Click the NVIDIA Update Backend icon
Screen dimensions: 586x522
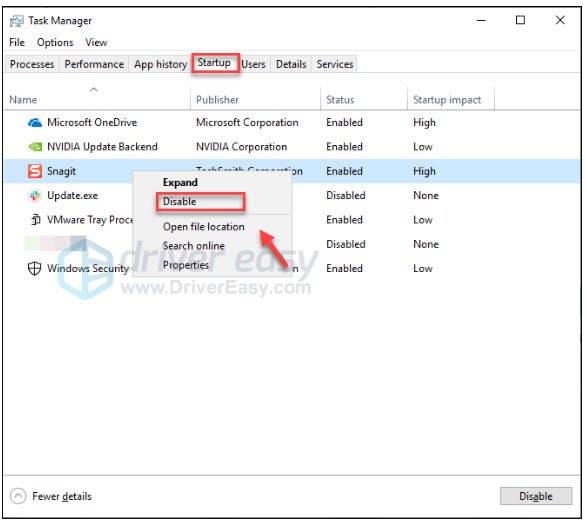click(35, 147)
